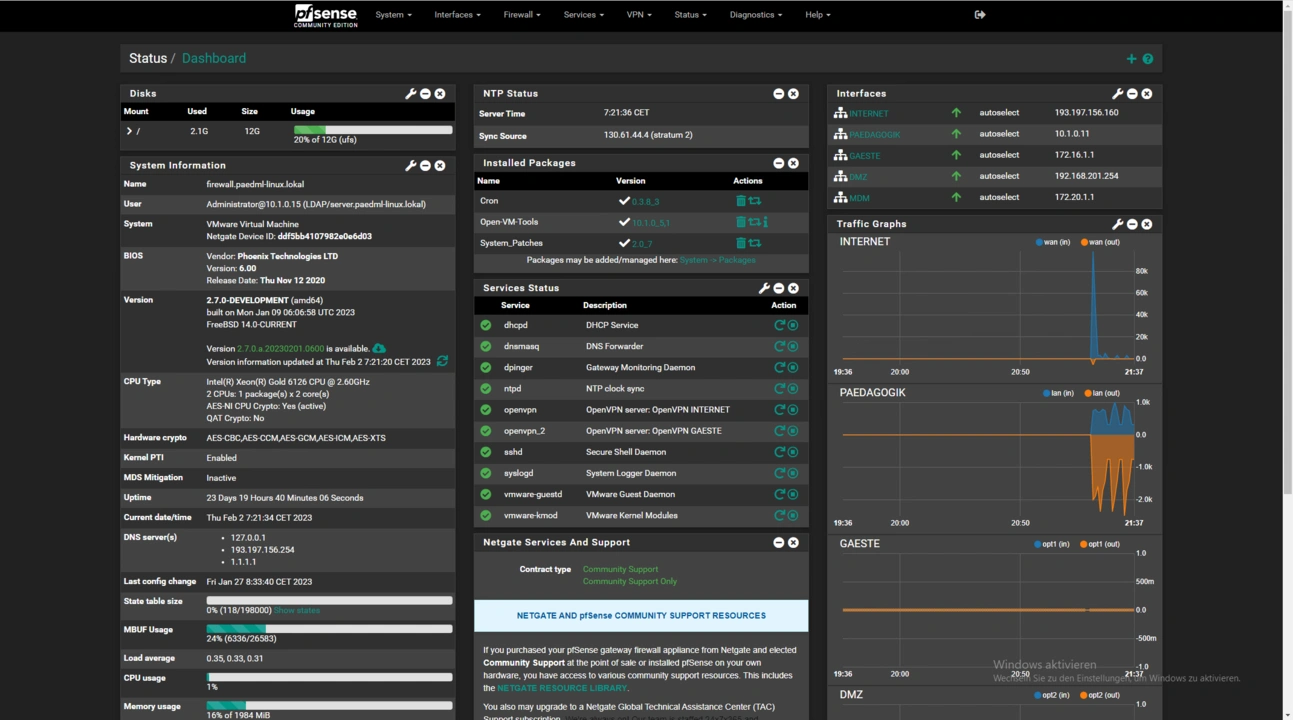This screenshot has height=720, width=1293.
Task: Click the PAEDAGOGIK interface link
Action: [x=875, y=134]
